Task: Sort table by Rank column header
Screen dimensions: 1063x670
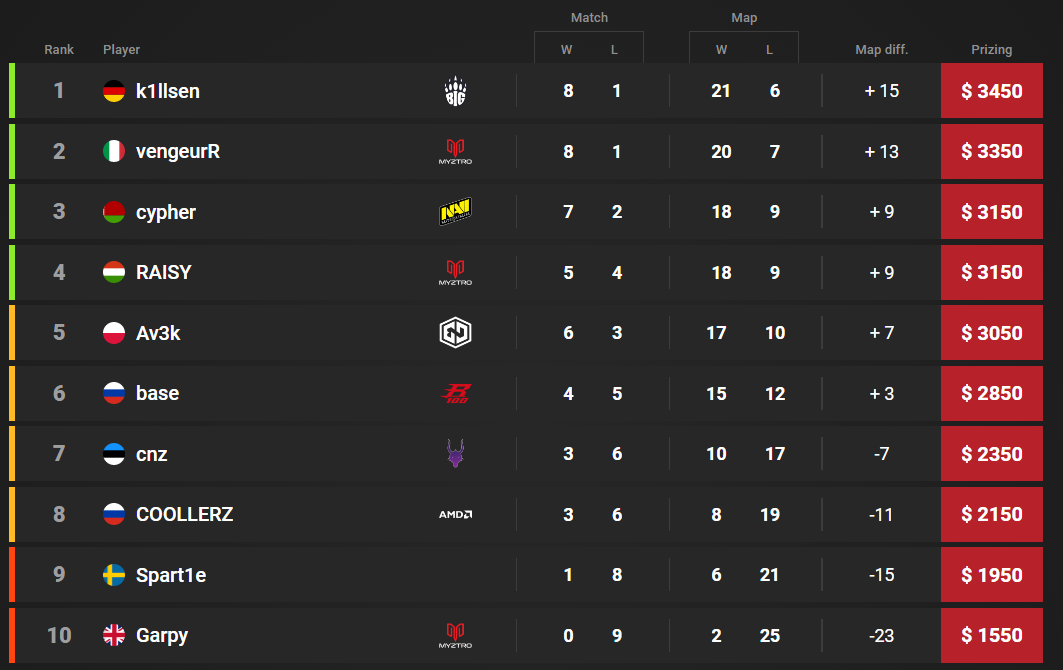Action: 59,50
